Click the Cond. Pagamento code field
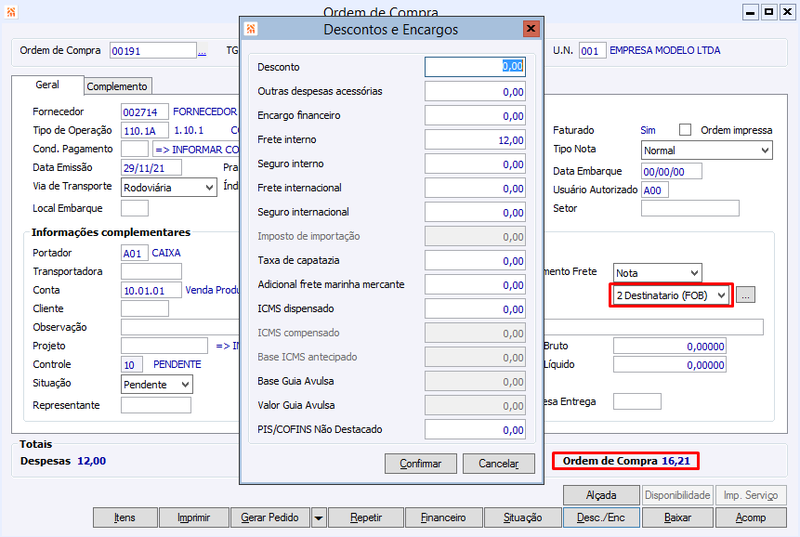 pos(135,149)
